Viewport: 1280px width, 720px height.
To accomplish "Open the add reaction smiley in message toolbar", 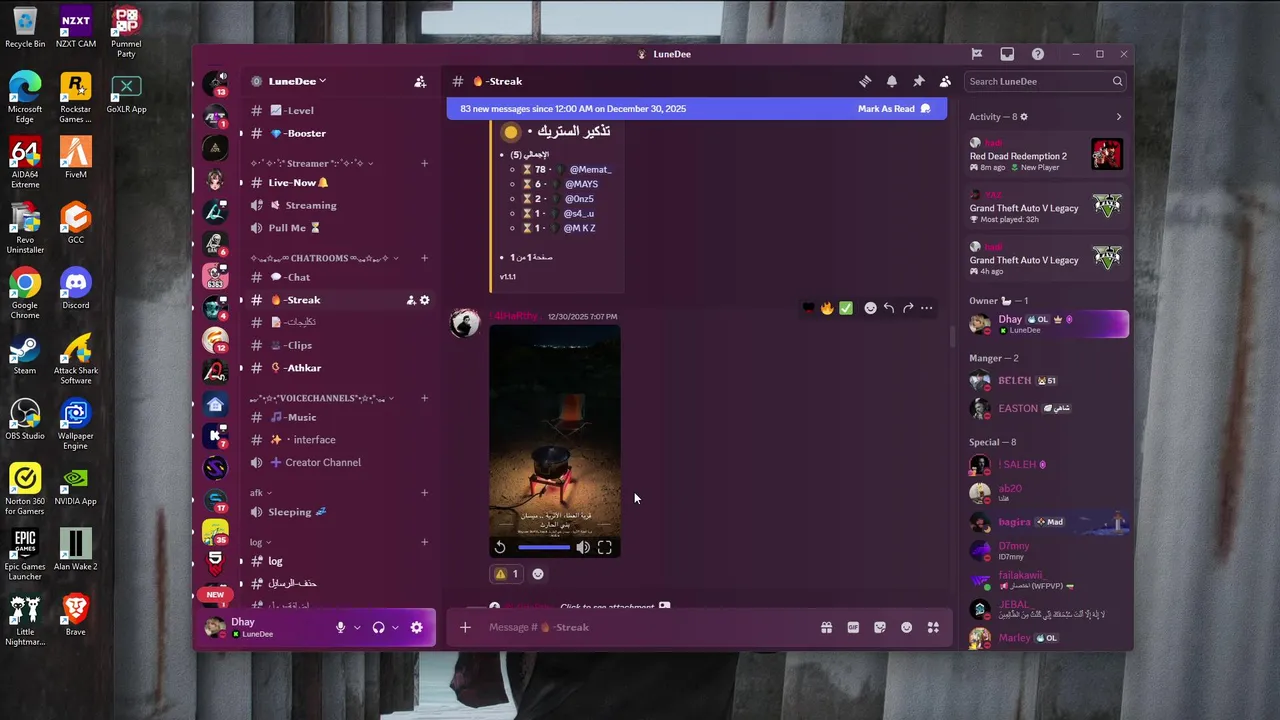I will click(870, 308).
